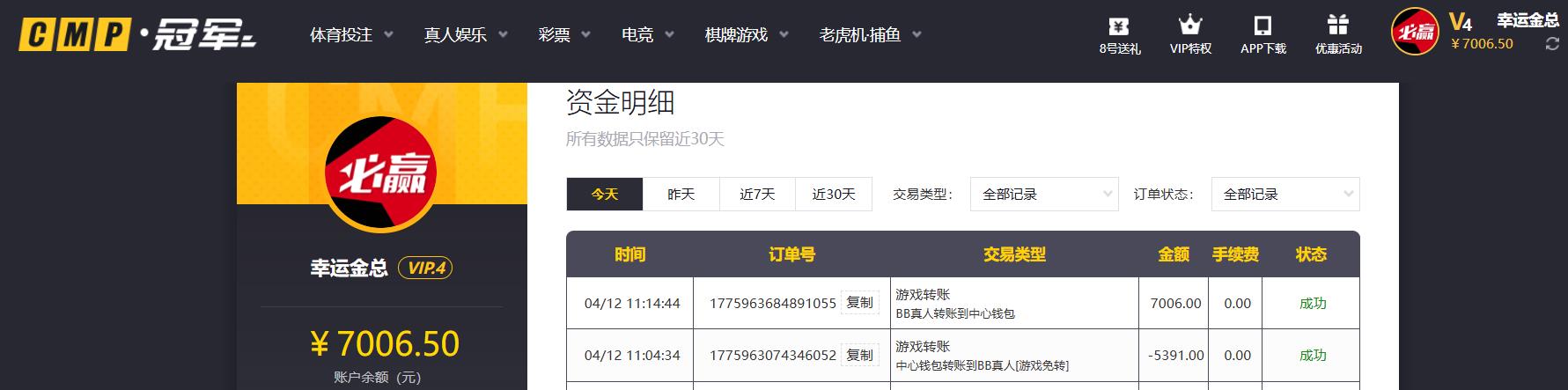The image size is (1568, 390).
Task: Copy order number ending in 1055
Action: (x=859, y=303)
